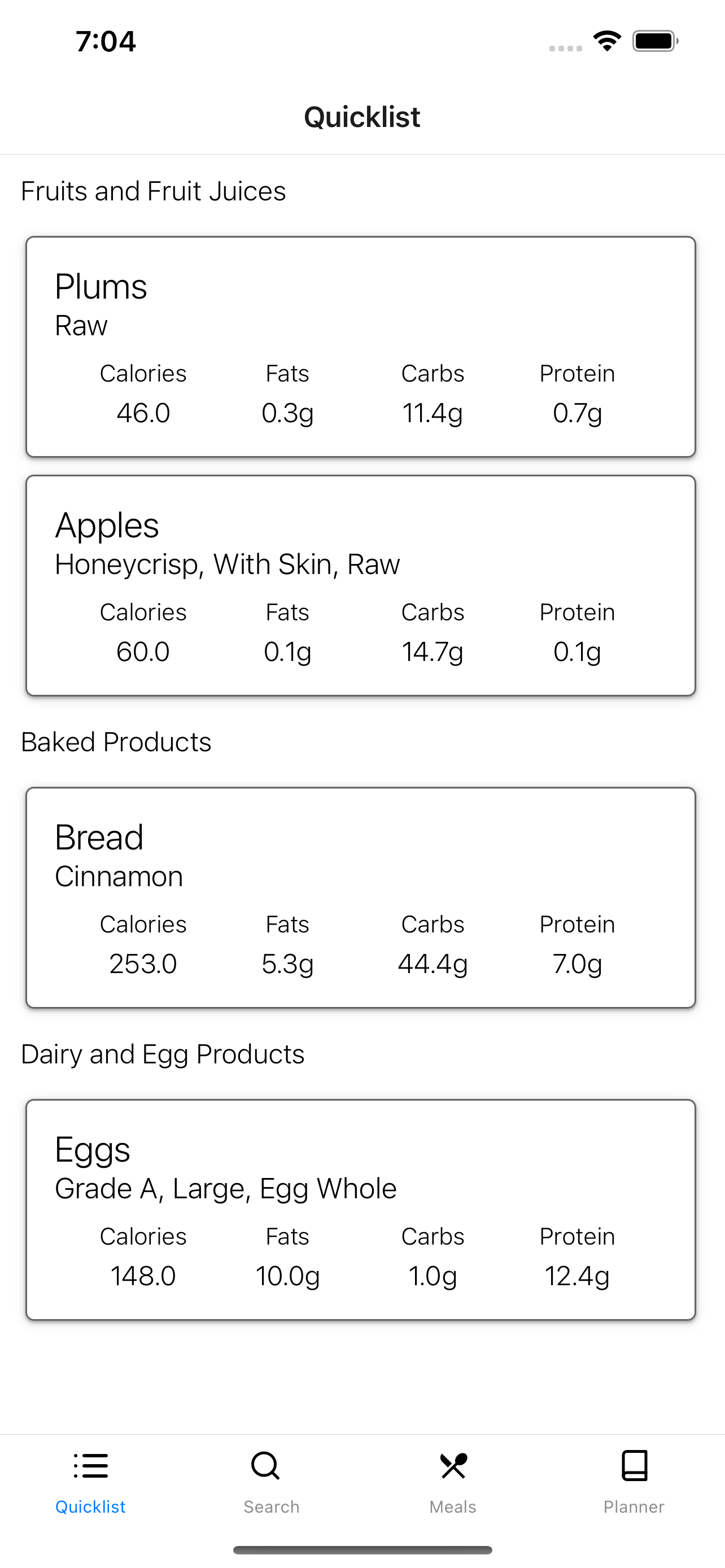Tap the Baked Products section header
The width and height of the screenshot is (725, 1568).
[x=116, y=742]
